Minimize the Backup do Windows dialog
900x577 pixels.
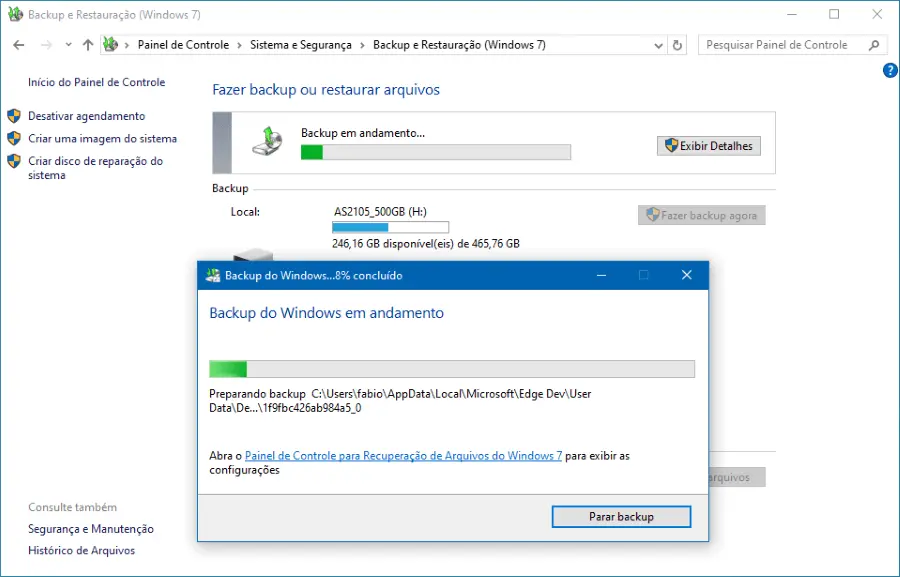(x=601, y=276)
